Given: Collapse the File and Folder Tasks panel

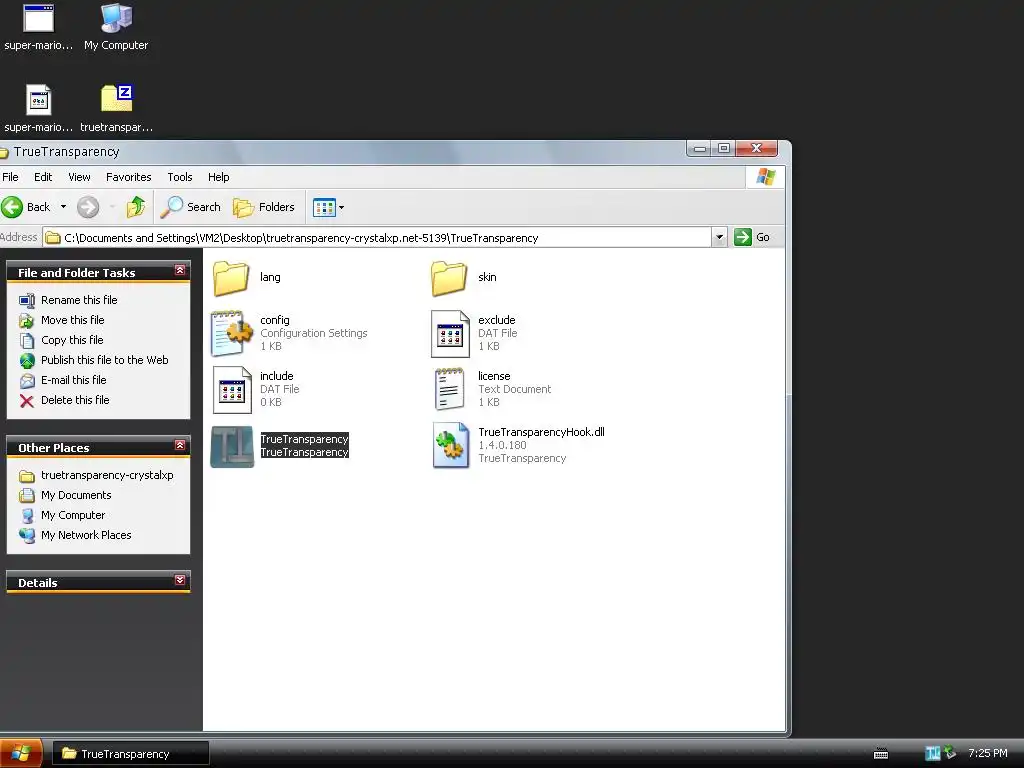Looking at the screenshot, I should 180,270.
